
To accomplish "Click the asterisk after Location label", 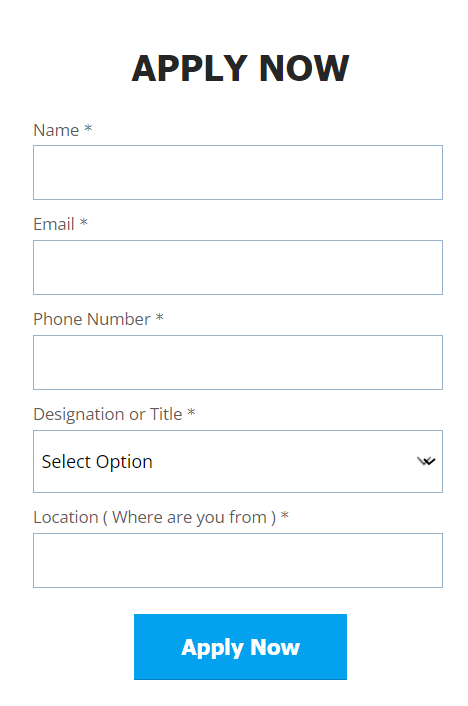I will pos(285,516).
